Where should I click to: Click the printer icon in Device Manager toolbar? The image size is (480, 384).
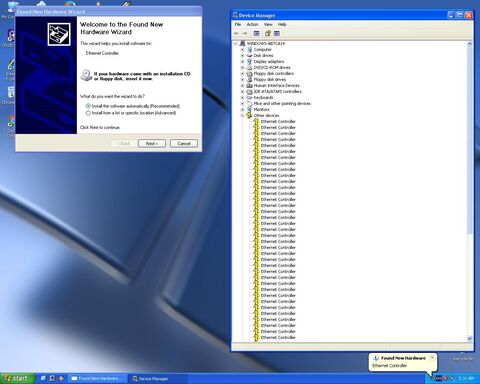268,33
